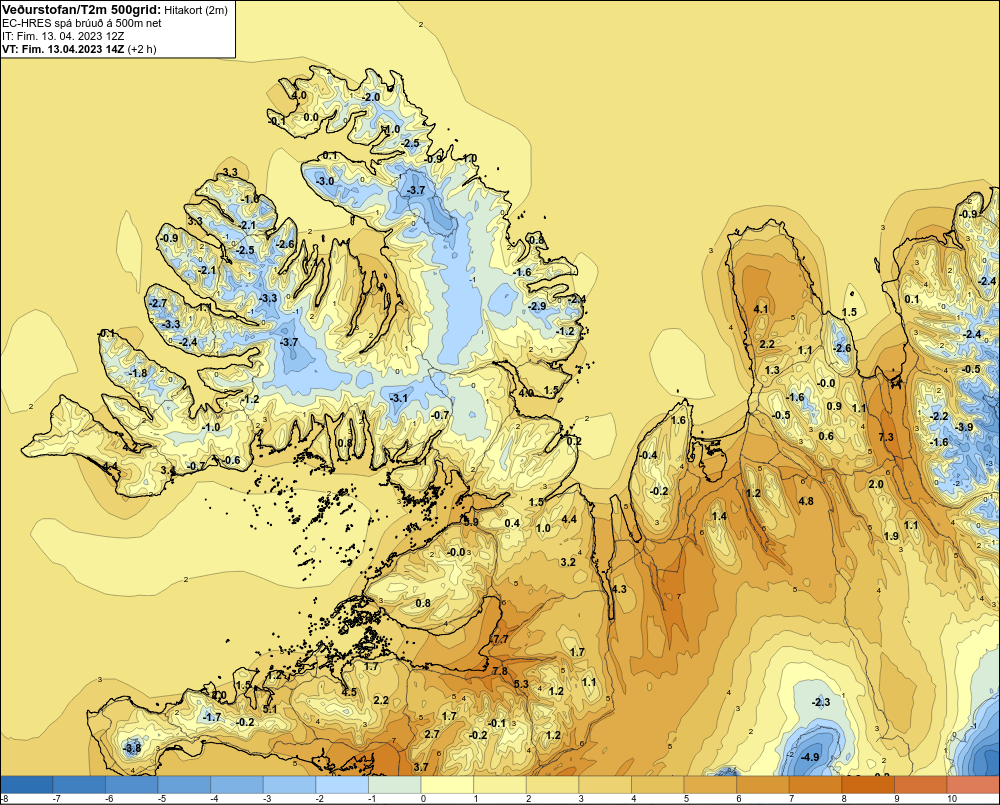Click the "-3.8" temperature value

tap(132, 748)
